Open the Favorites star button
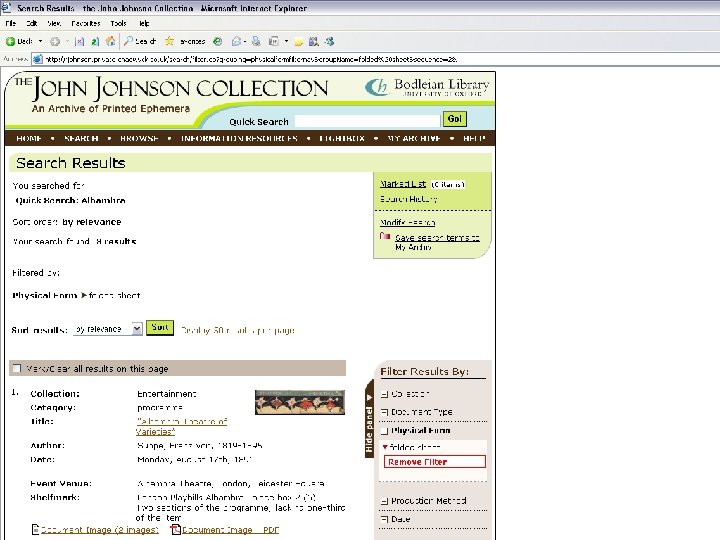 click(x=185, y=41)
